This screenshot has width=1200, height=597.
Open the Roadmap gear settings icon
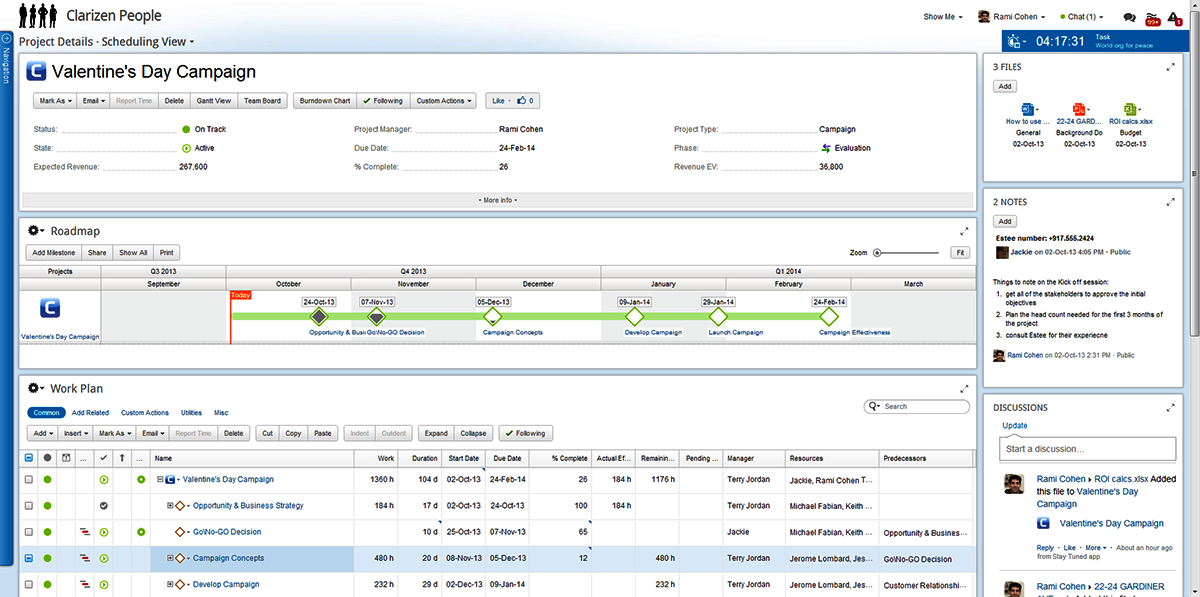pos(35,231)
